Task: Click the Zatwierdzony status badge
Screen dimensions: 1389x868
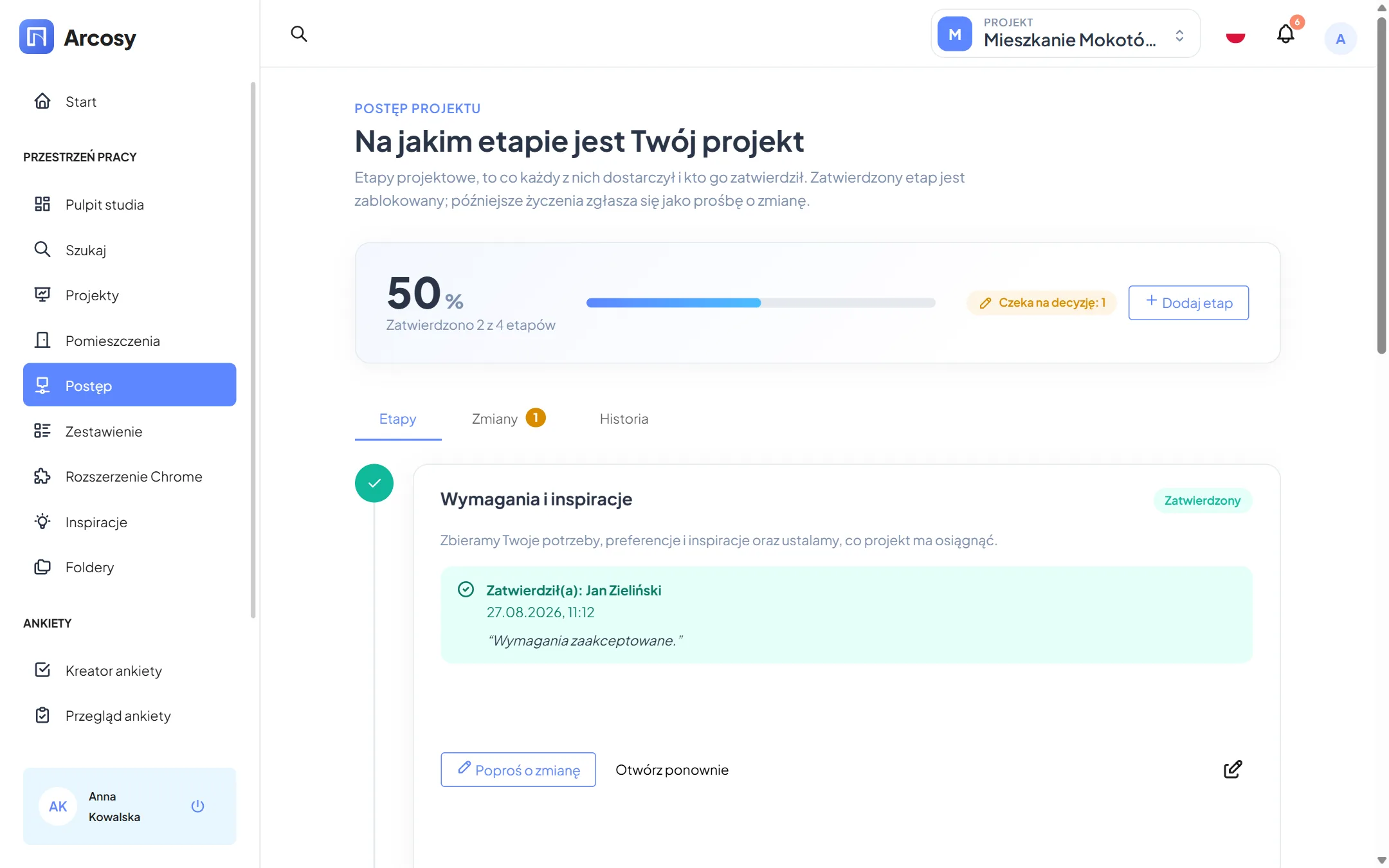Action: pyautogui.click(x=1203, y=500)
